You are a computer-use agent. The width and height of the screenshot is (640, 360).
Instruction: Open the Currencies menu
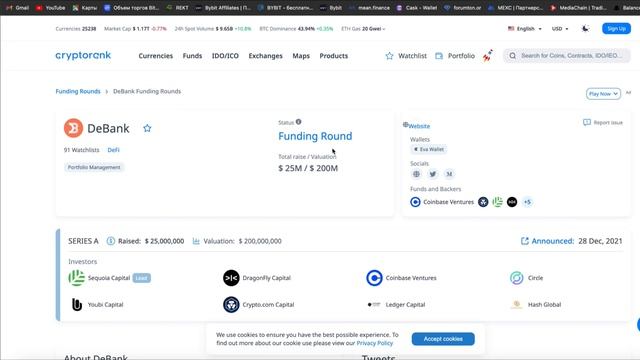click(x=156, y=56)
